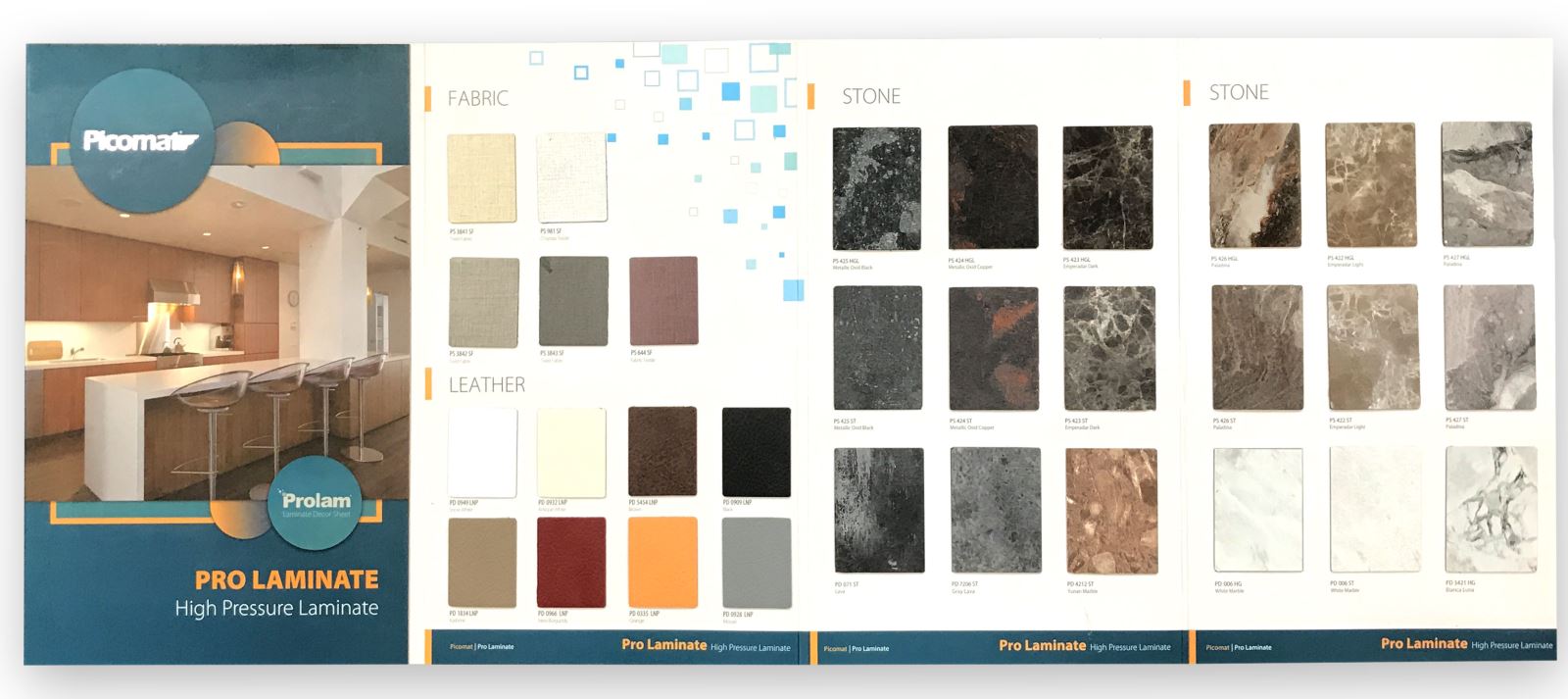Click the 'PS 422 HGL' code label

coord(1341,258)
